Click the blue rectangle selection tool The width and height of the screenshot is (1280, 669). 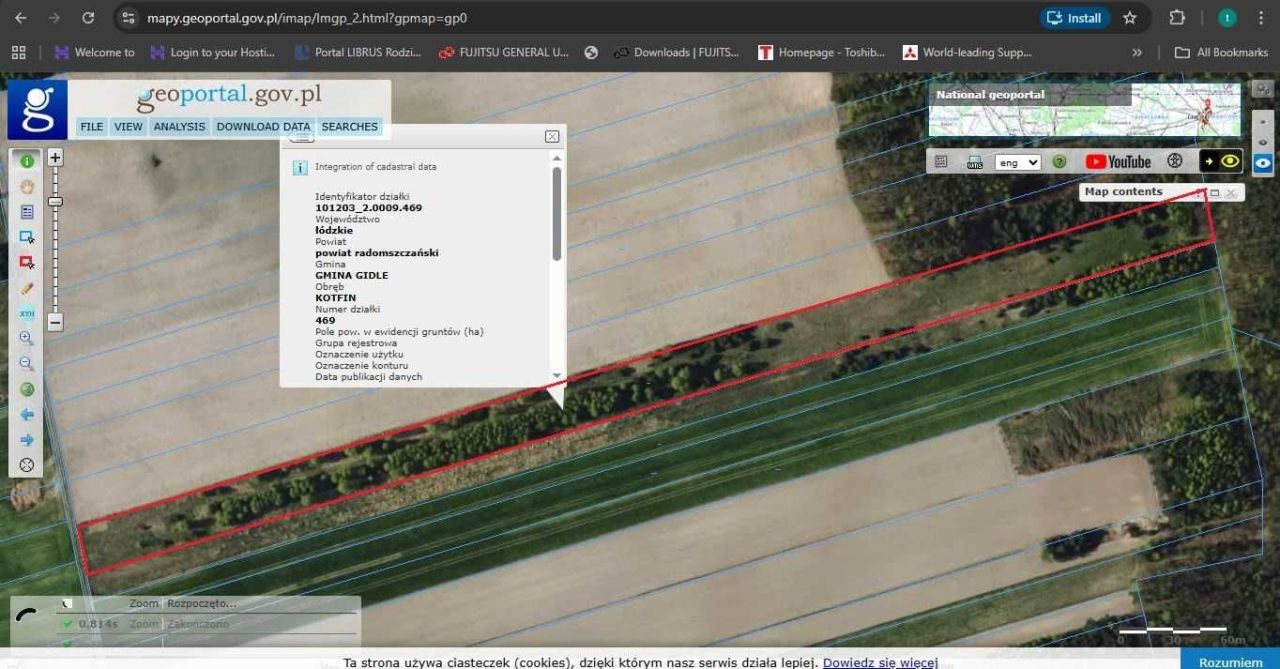pos(27,237)
